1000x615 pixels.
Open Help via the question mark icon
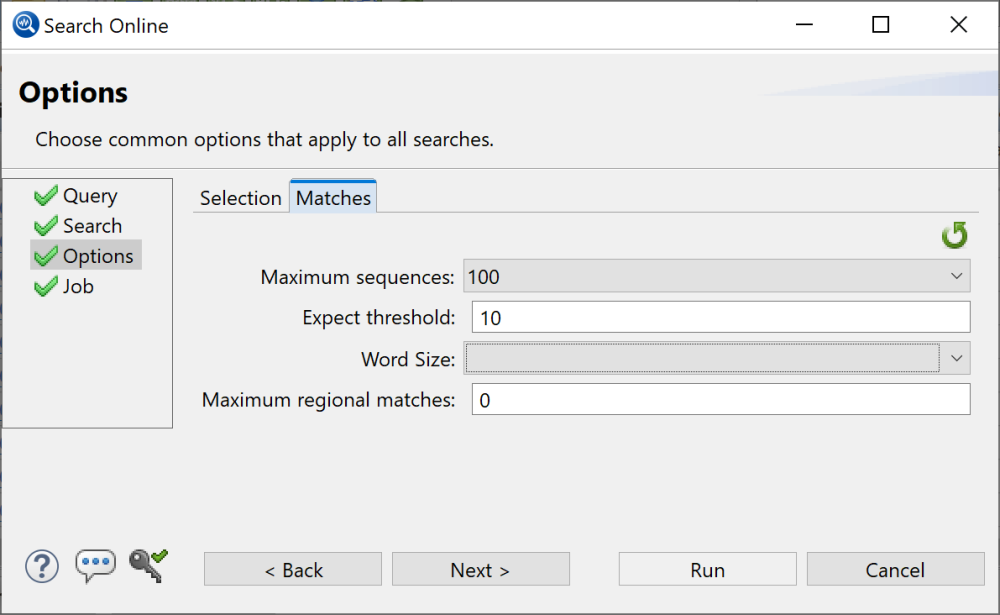[x=42, y=566]
